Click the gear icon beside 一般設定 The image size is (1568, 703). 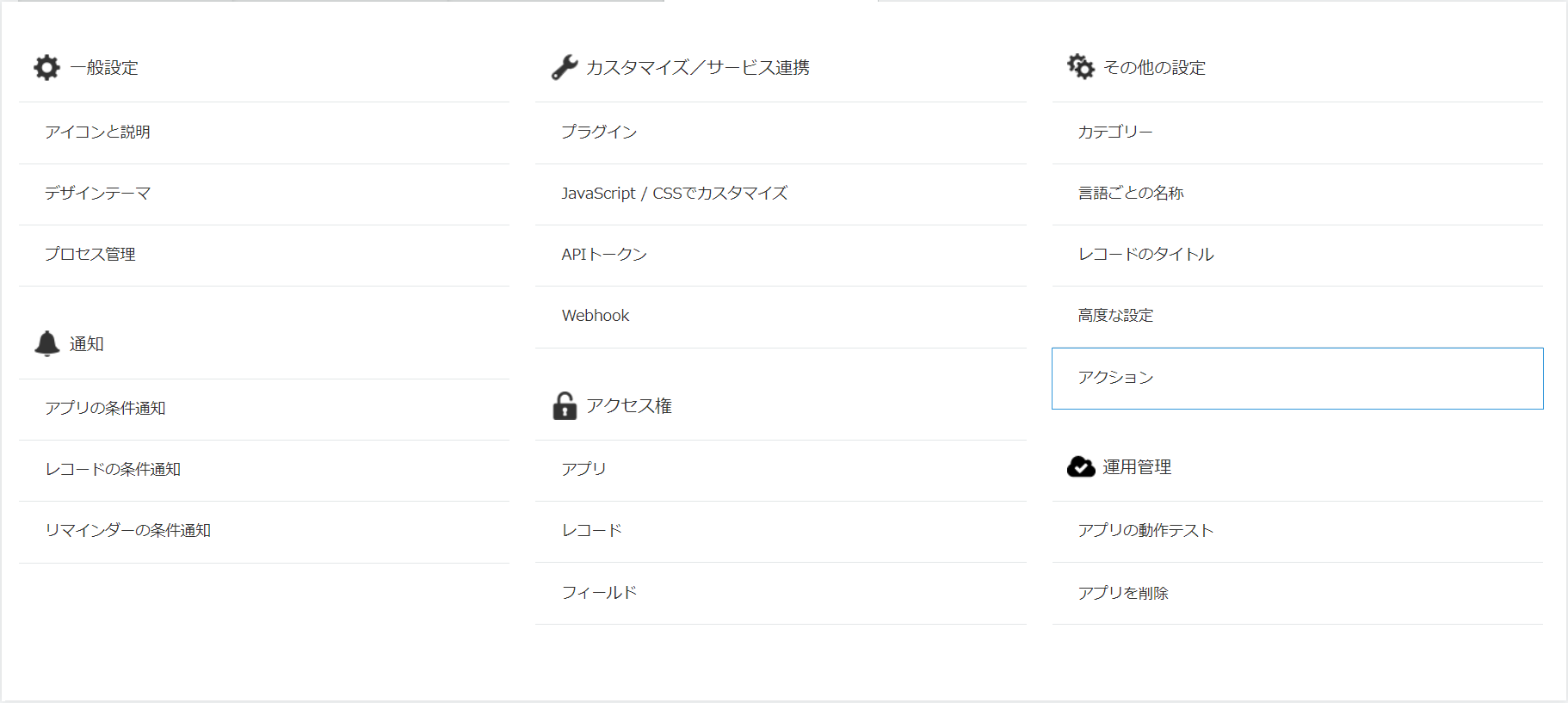pos(46,67)
